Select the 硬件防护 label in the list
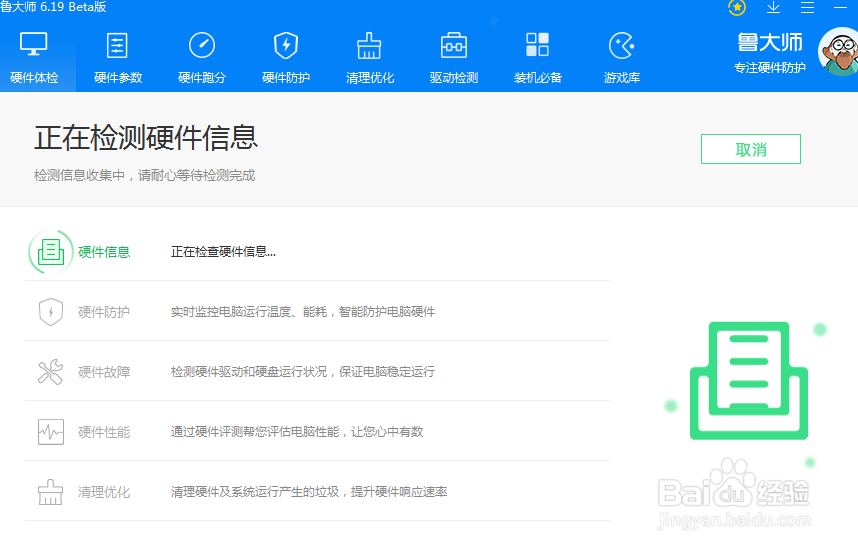This screenshot has height=549, width=858. (x=104, y=312)
